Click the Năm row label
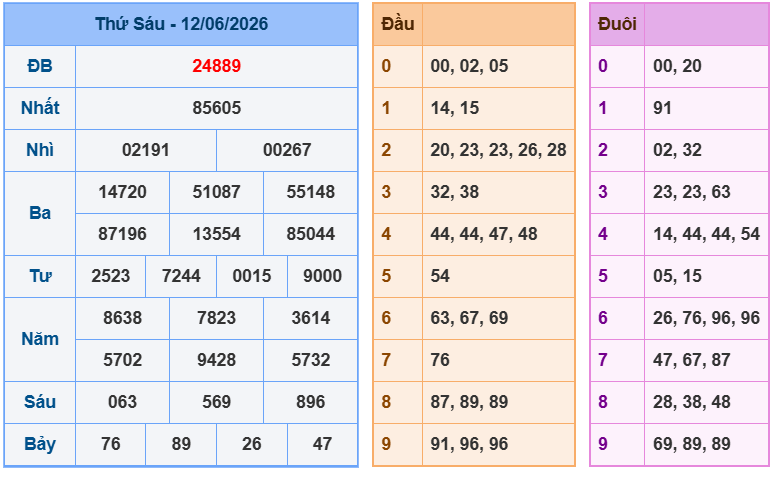Screen dimensions: 772x477 (x=40, y=339)
